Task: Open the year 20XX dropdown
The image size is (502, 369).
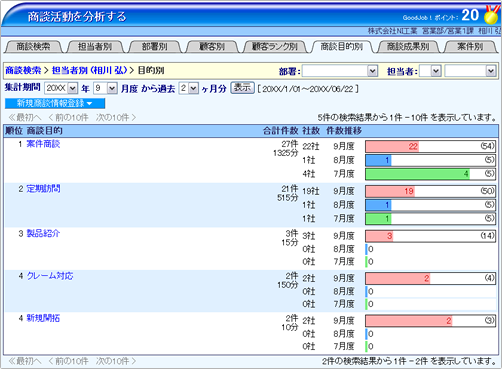Action: [61, 88]
